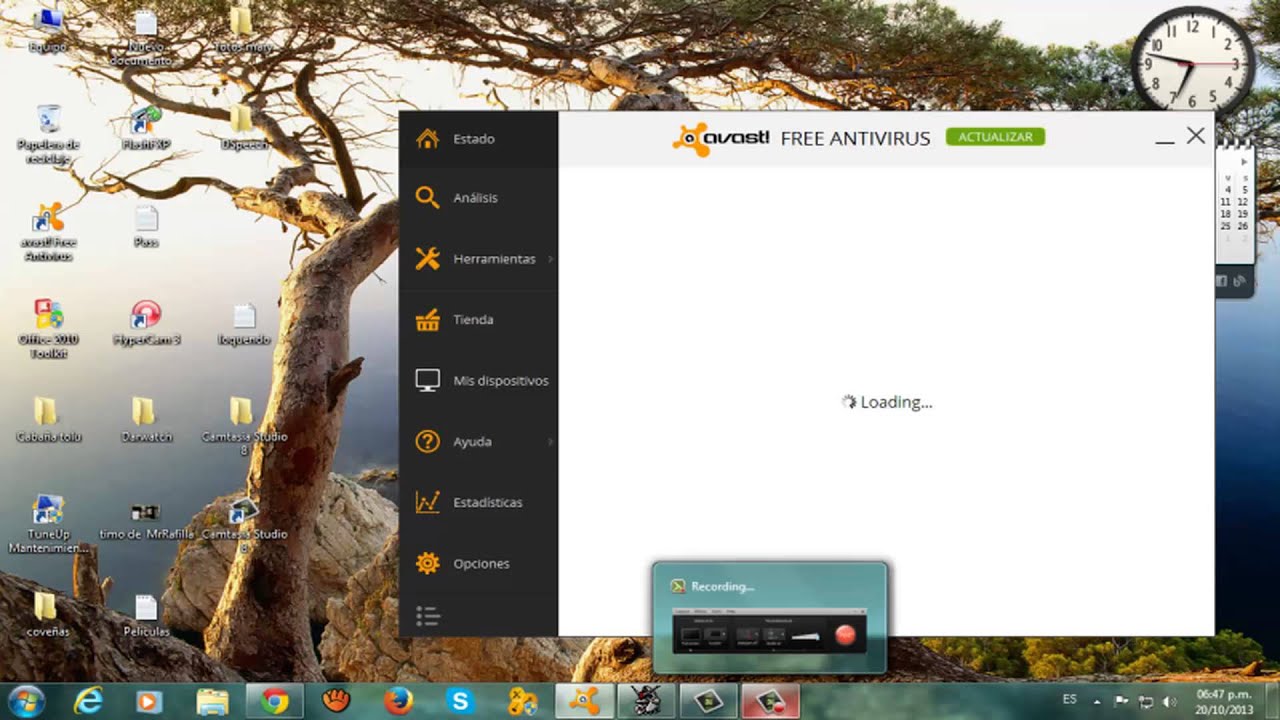
Task: Select the coveñas desktop folder
Action: (x=46, y=615)
